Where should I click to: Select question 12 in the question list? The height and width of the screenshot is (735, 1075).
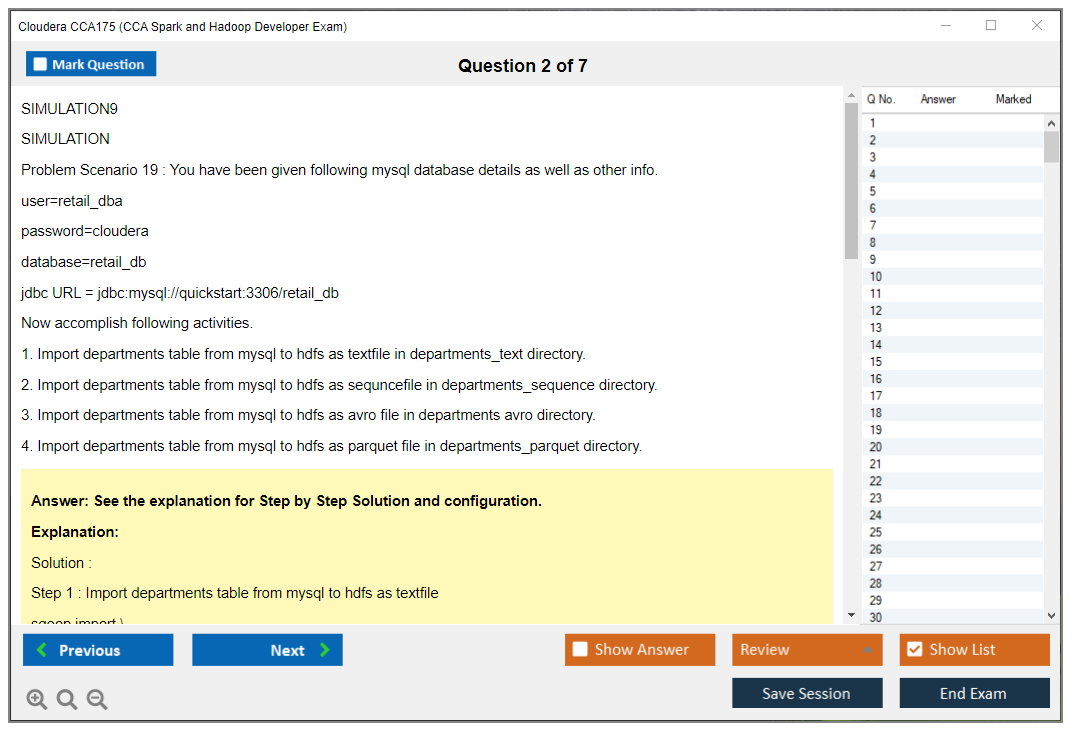click(876, 310)
